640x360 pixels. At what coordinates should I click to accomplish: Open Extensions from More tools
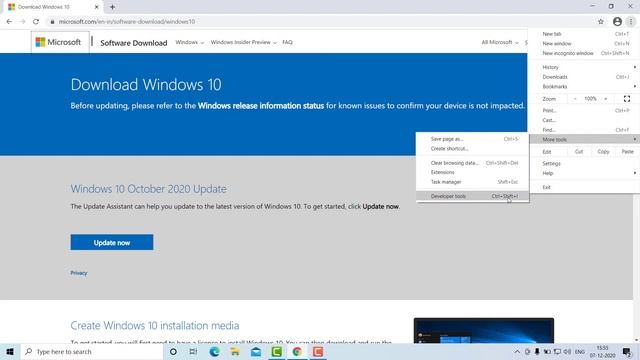[x=473, y=172]
